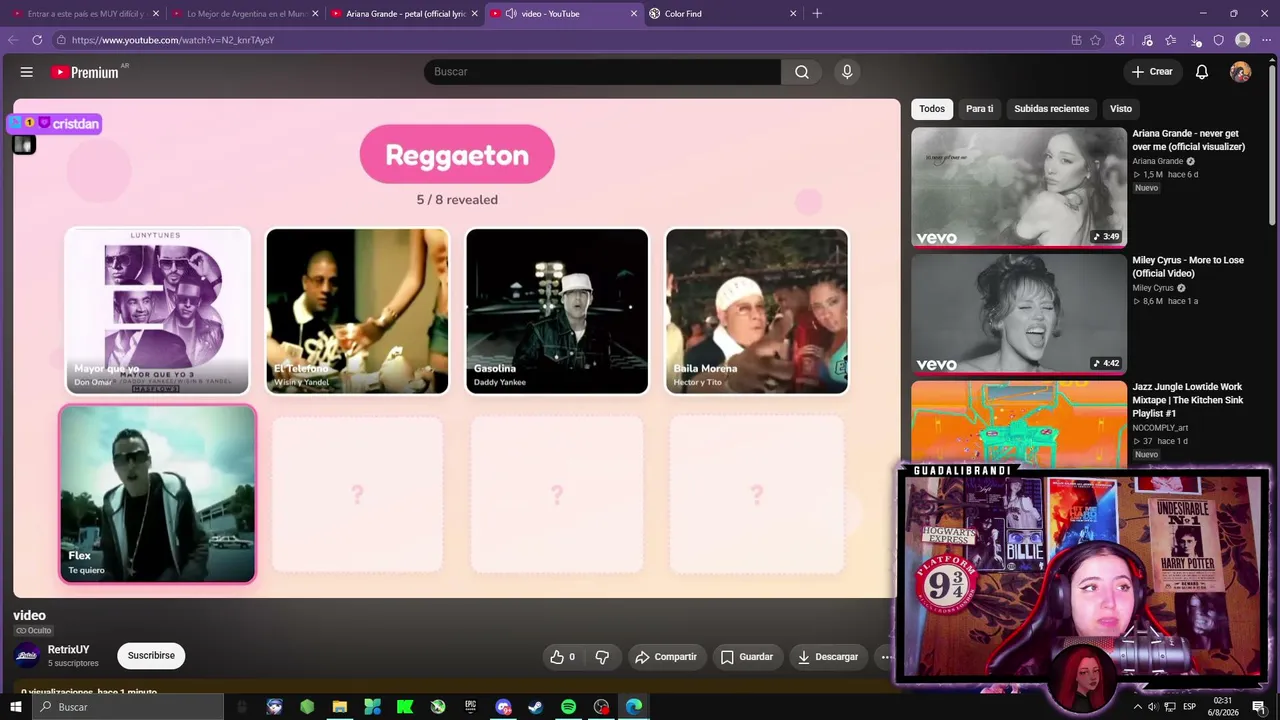The height and width of the screenshot is (720, 1280).
Task: Open a new browser tab
Action: pyautogui.click(x=817, y=14)
